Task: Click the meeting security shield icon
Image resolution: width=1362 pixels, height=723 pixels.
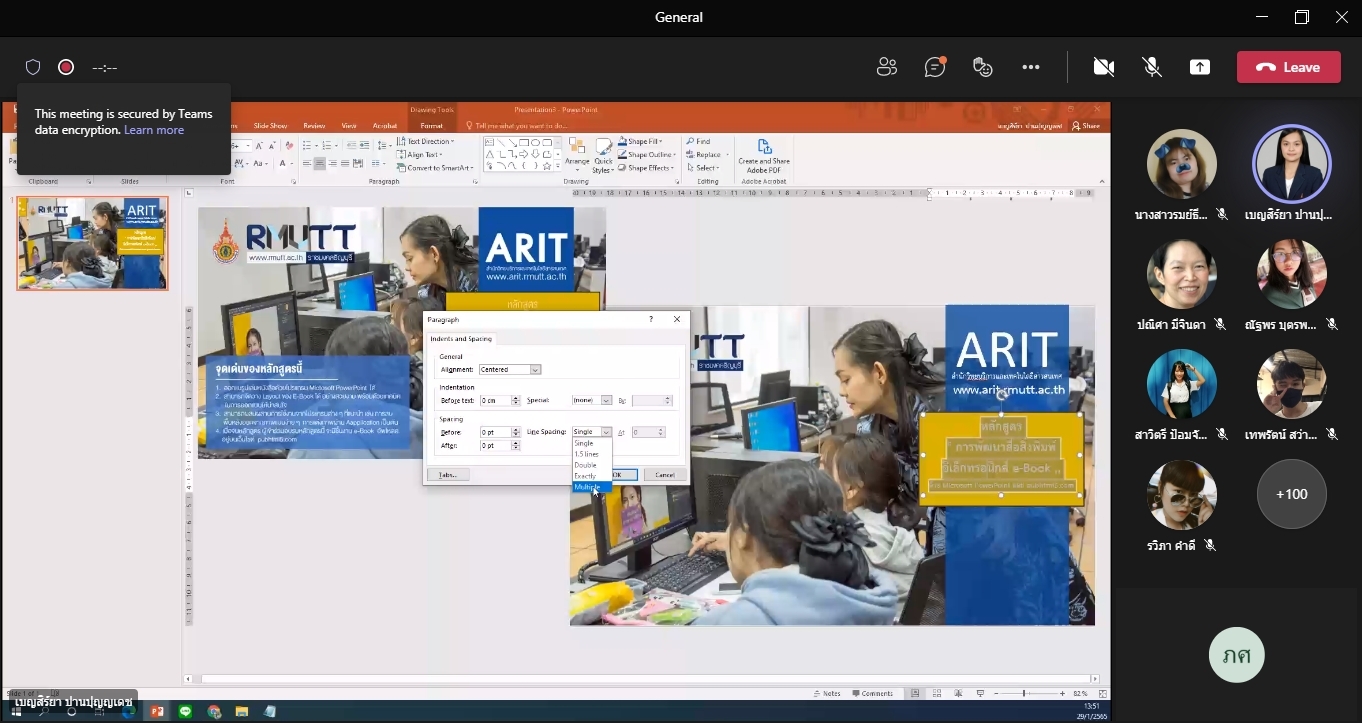Action: point(33,67)
